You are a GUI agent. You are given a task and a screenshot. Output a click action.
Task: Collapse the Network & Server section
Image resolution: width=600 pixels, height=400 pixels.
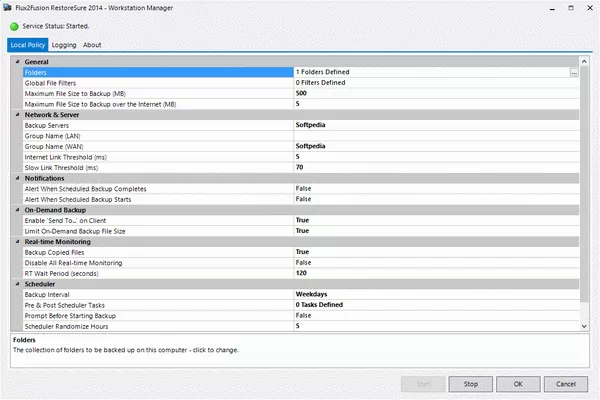(17, 114)
